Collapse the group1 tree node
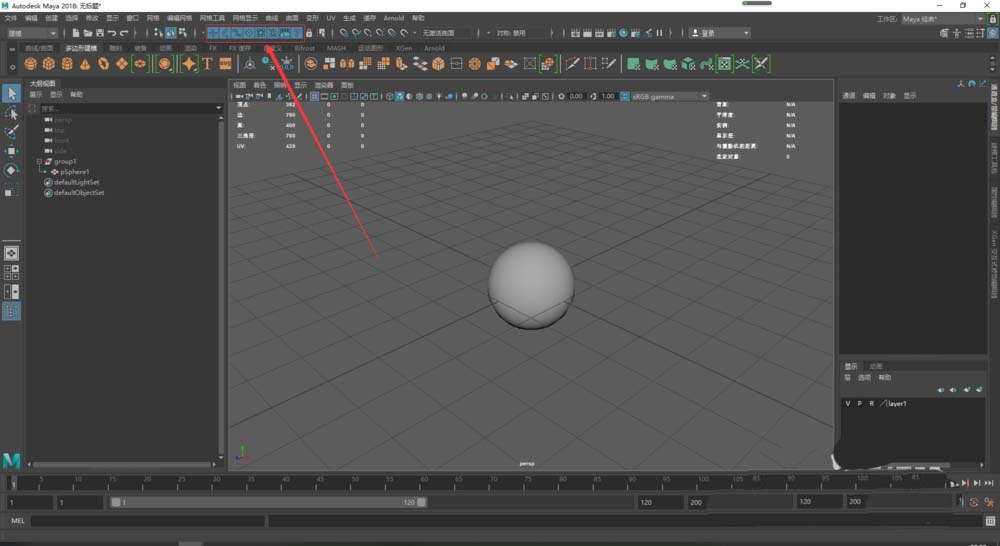 click(39, 161)
